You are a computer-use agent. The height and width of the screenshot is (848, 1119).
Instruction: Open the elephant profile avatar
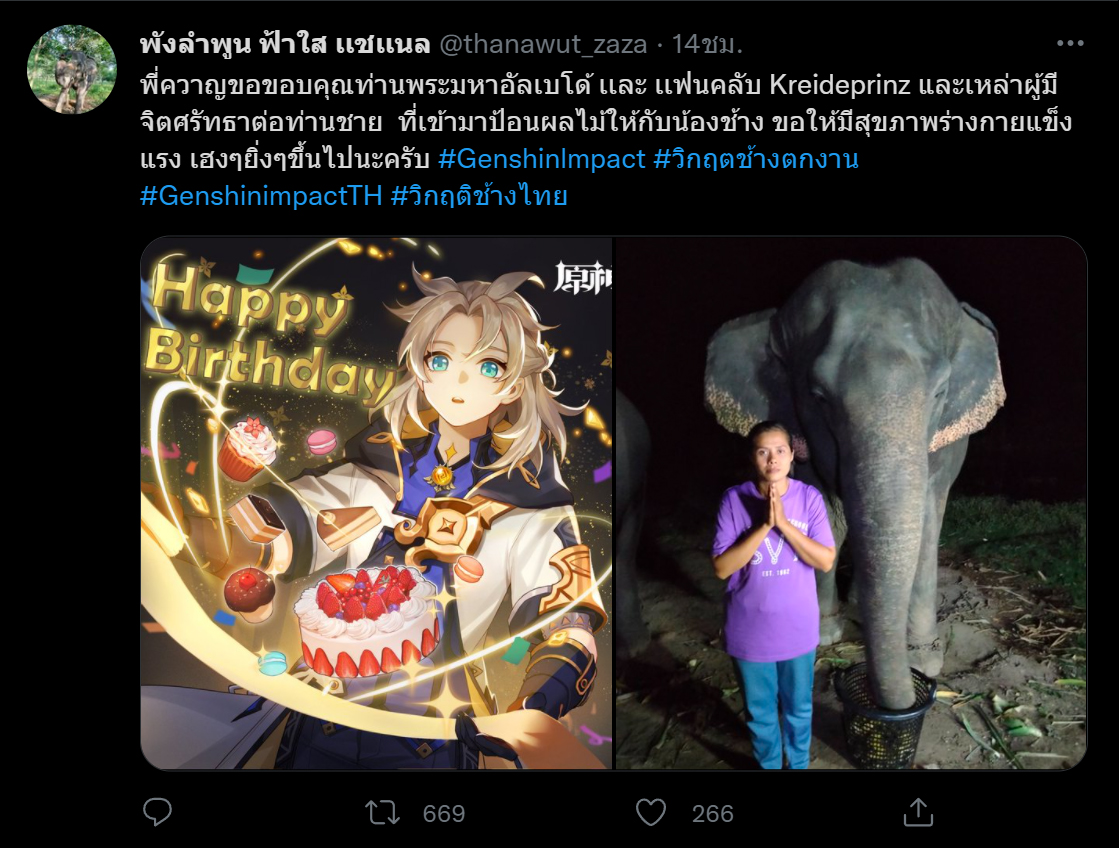tap(71, 69)
